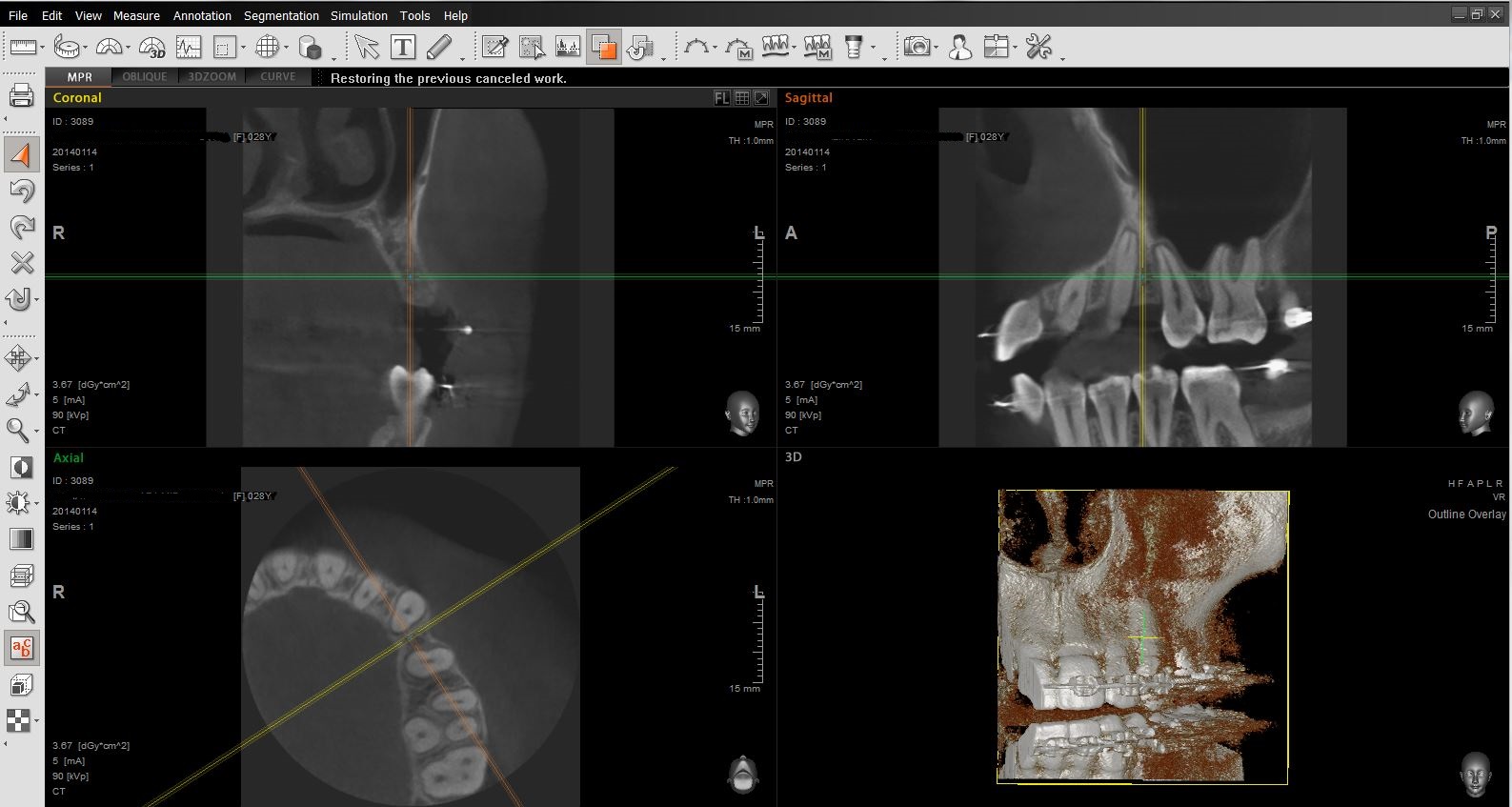Select the arrow pointer selection tool
The image size is (1512, 807).
(366, 47)
